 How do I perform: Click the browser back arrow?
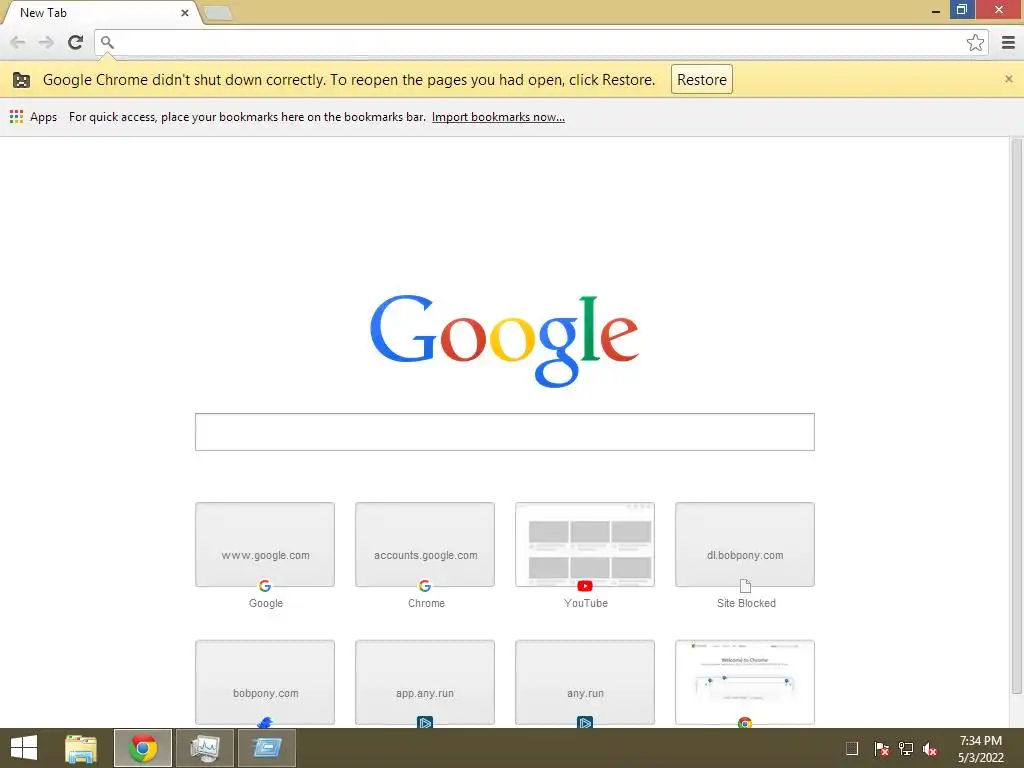pos(18,42)
